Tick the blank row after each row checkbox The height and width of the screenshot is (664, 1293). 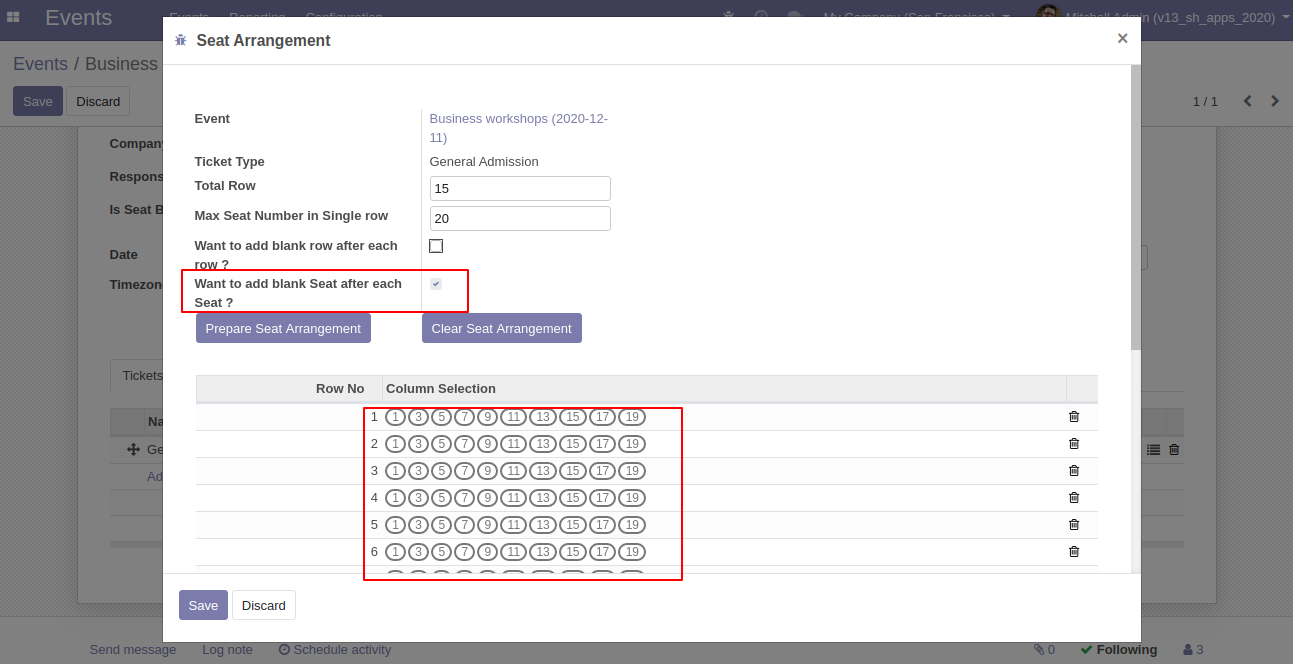point(436,246)
